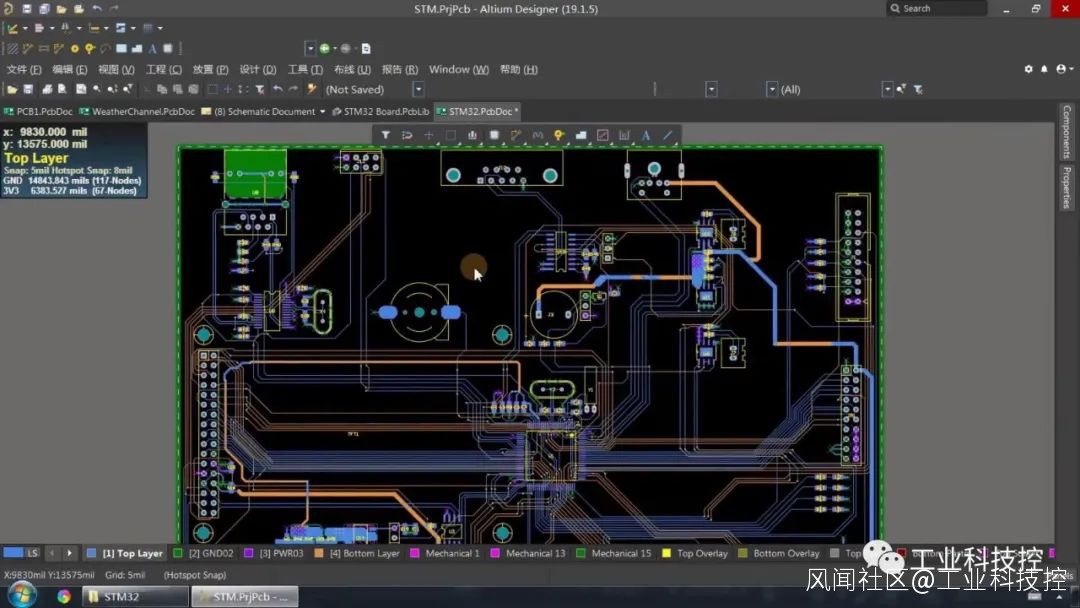Open the Properties side panel
1080x608 pixels.
coord(1067,188)
